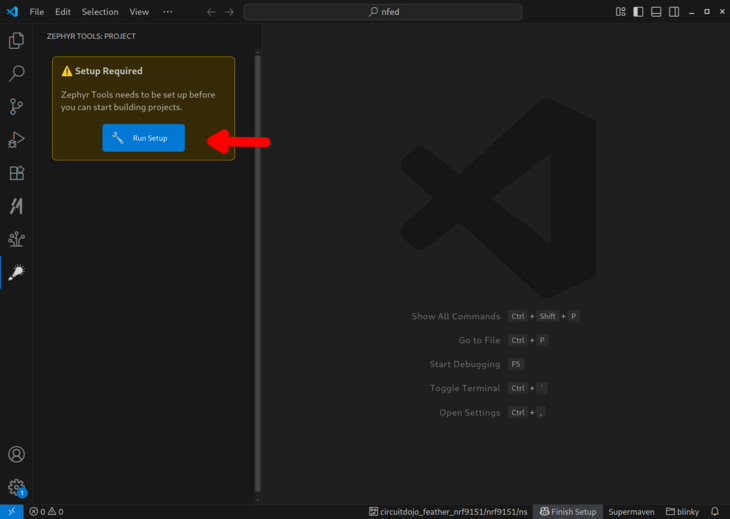Click Finish Setup in the status bar
Viewport: 730px width, 519px height.
pos(568,512)
